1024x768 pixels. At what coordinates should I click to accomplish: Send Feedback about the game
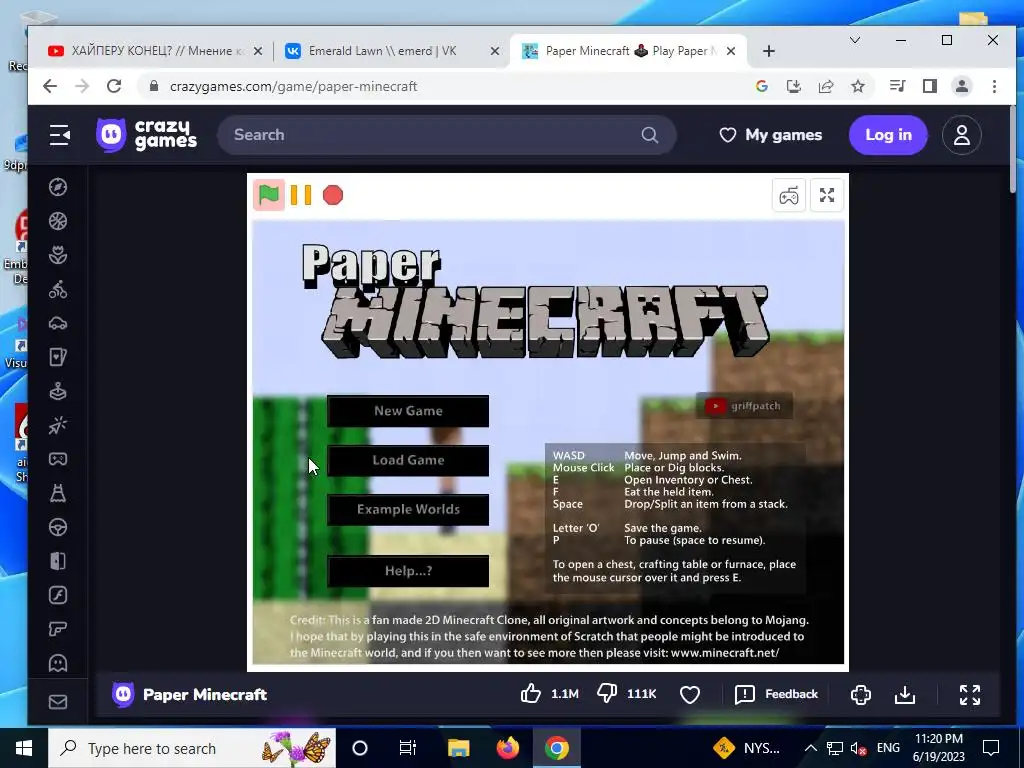tap(776, 694)
